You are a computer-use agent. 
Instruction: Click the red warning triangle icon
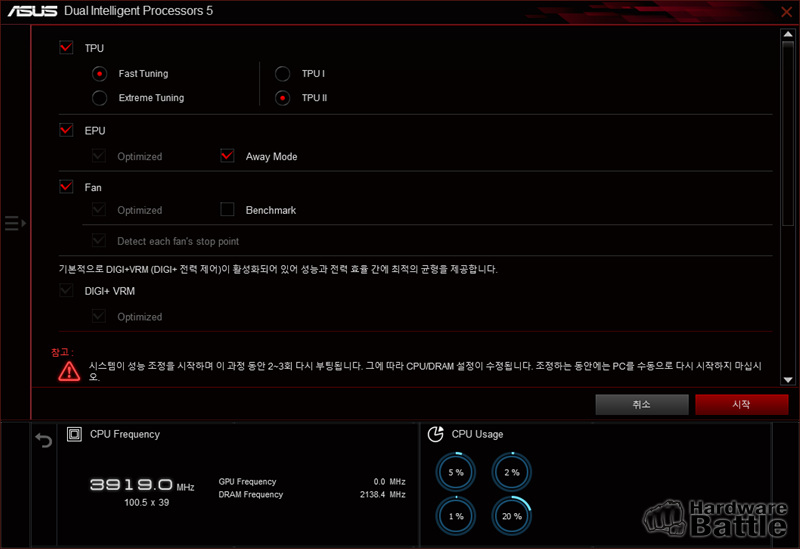click(69, 371)
